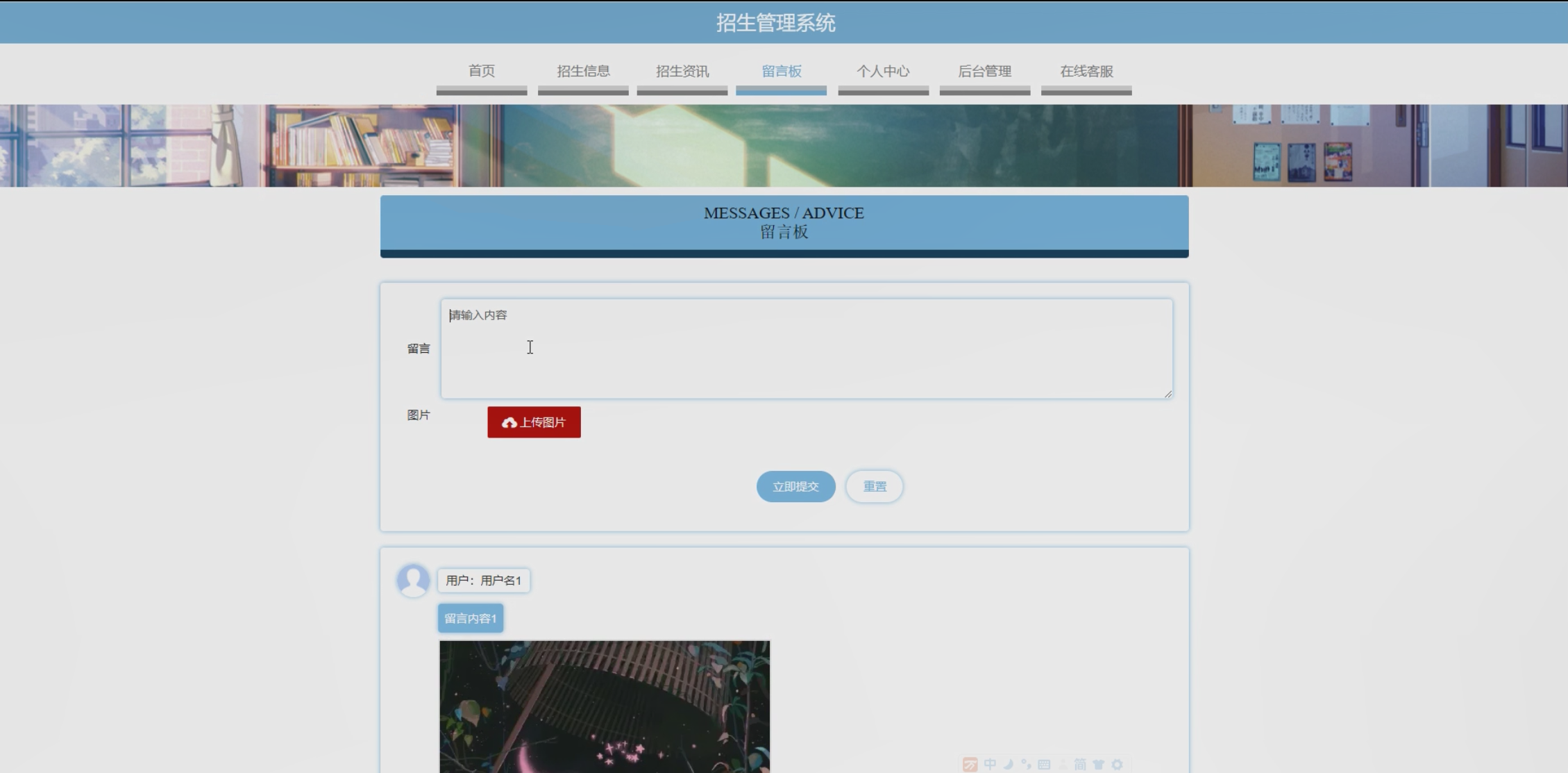
Task: Open the 后台管理 menu item
Action: click(x=984, y=72)
